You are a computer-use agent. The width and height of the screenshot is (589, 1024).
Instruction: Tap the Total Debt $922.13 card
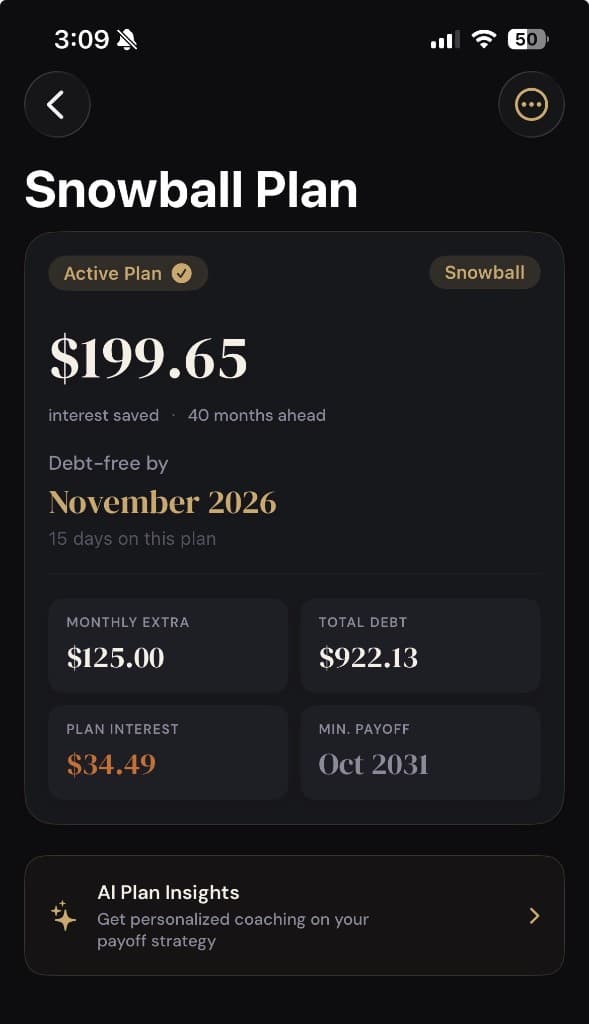420,644
